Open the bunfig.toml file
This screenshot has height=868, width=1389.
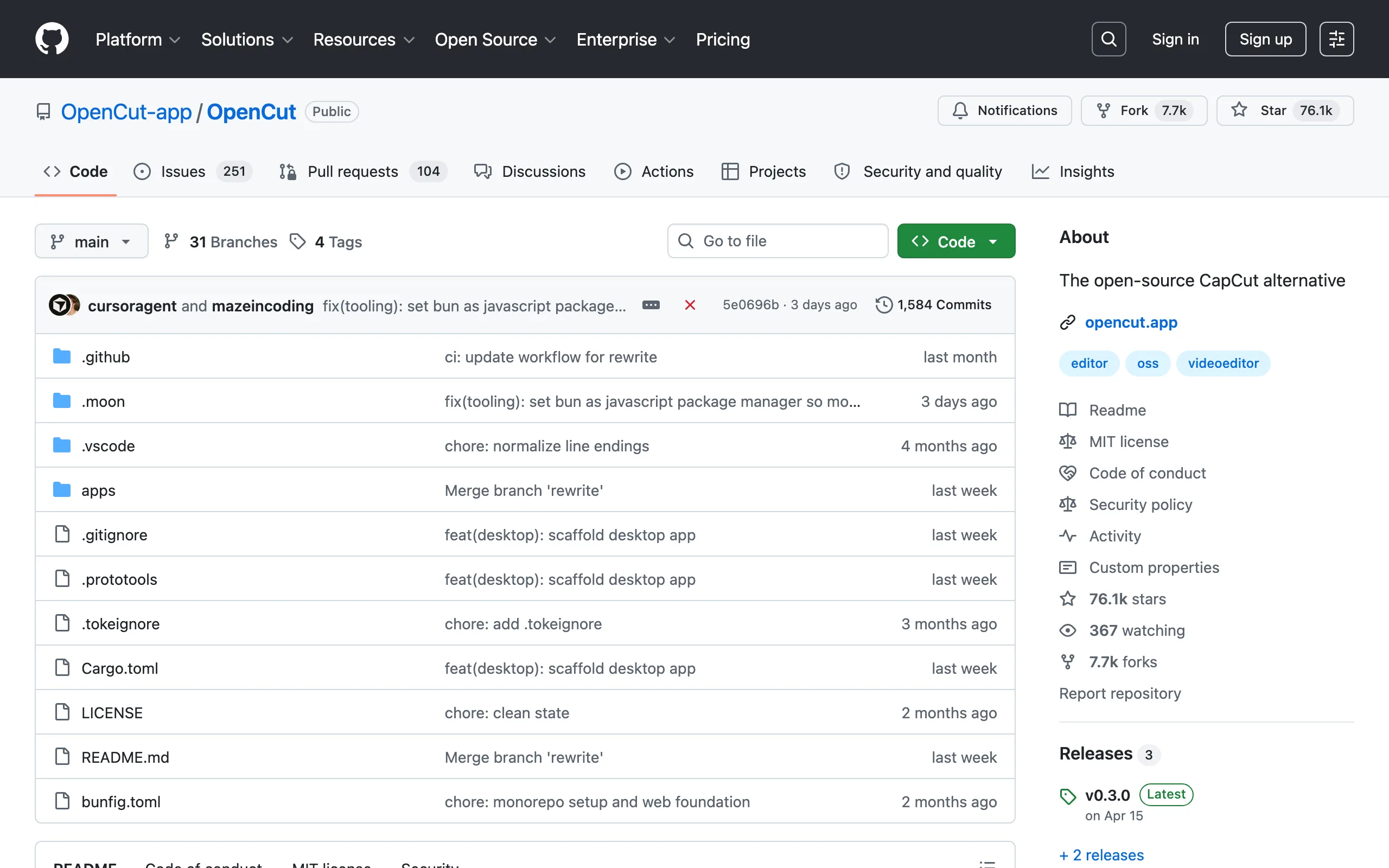click(x=120, y=801)
